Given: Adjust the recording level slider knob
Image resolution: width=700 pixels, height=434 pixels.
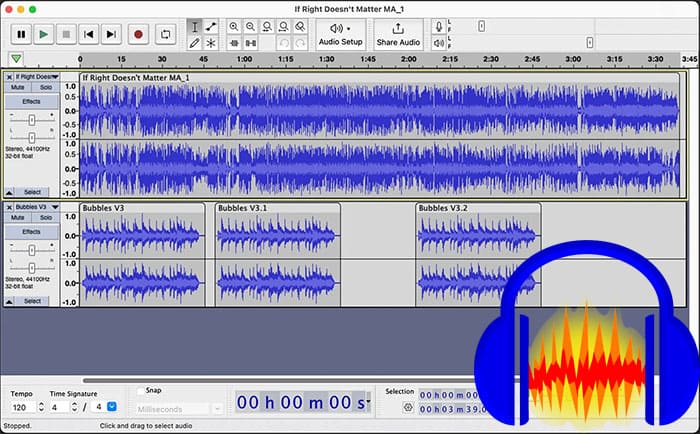Looking at the screenshot, I should click(x=481, y=26).
